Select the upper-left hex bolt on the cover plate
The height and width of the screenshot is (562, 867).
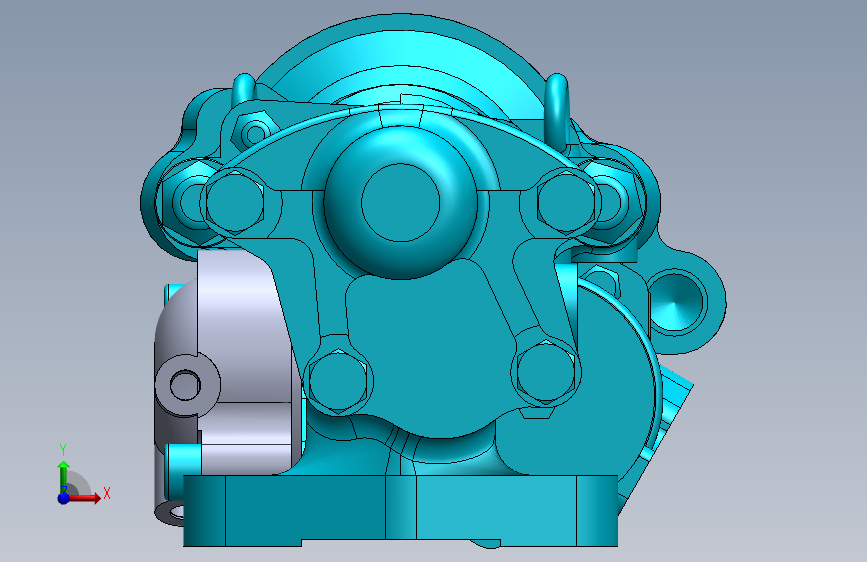tap(235, 202)
